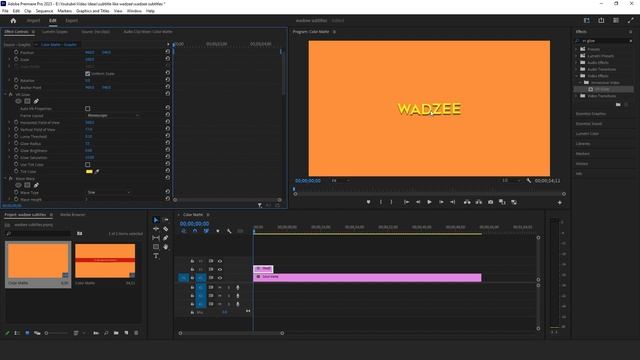Select the Type tool

pyautogui.click(x=156, y=256)
